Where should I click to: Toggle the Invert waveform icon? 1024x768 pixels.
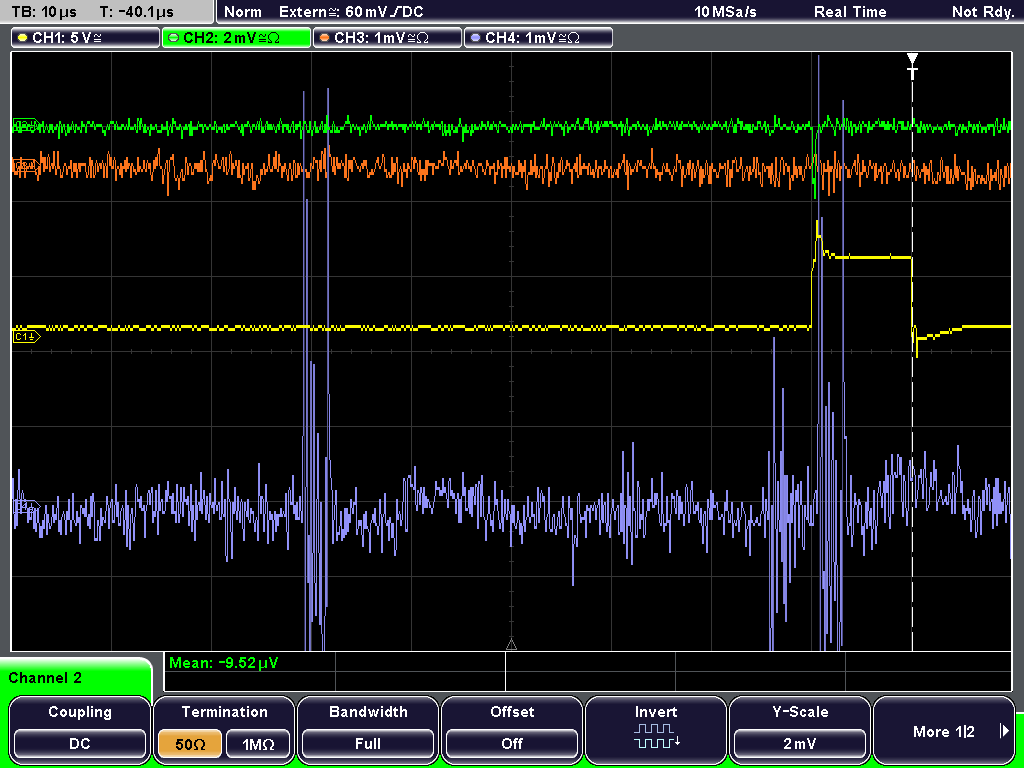pyautogui.click(x=656, y=735)
